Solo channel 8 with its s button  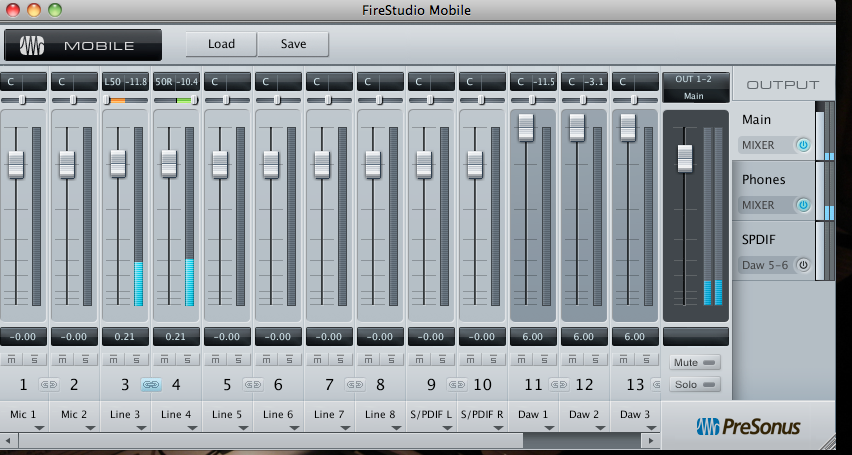tap(392, 359)
